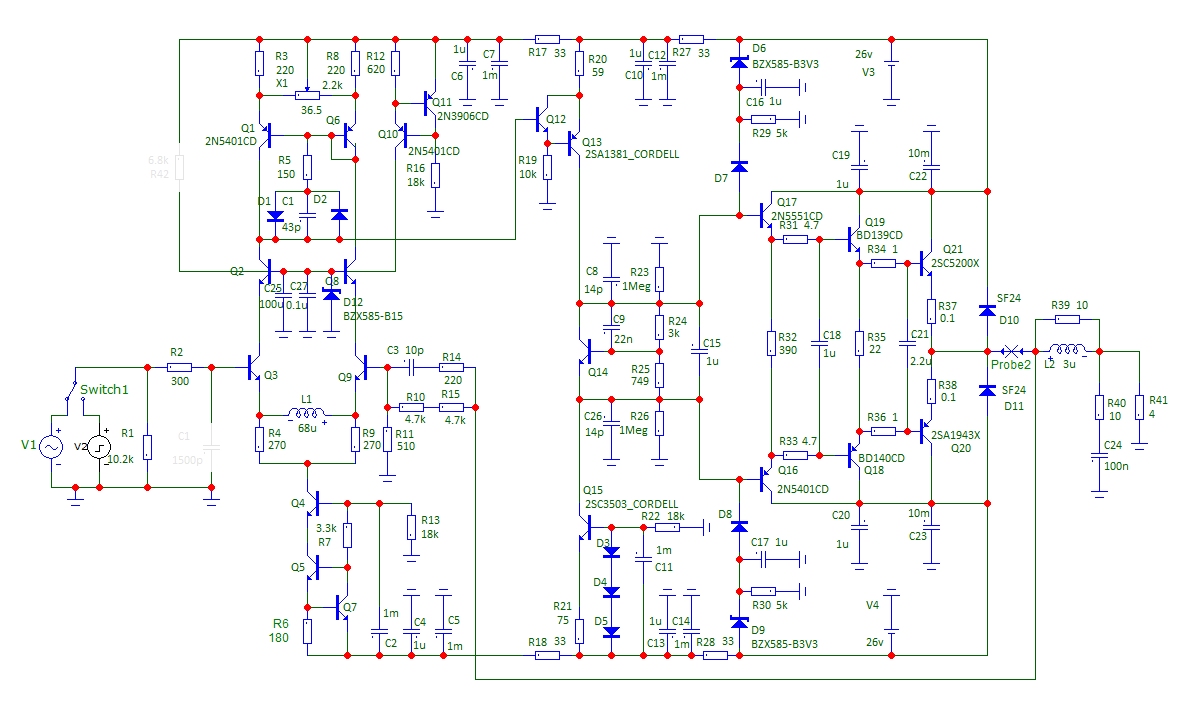This screenshot has height=725, width=1201.
Task: Select inductor L1 68u
Action: [307, 413]
